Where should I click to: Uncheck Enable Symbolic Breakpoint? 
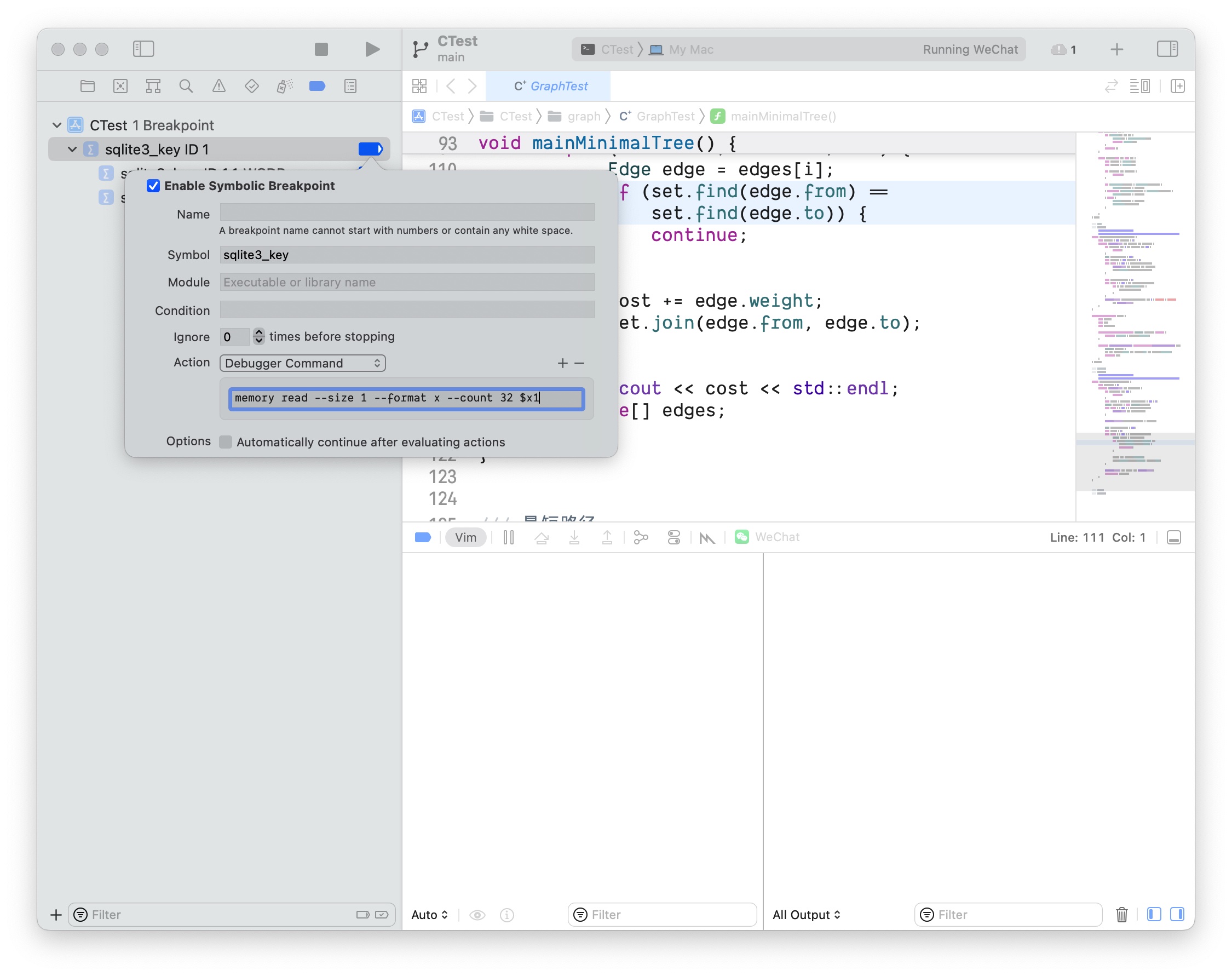(x=153, y=186)
